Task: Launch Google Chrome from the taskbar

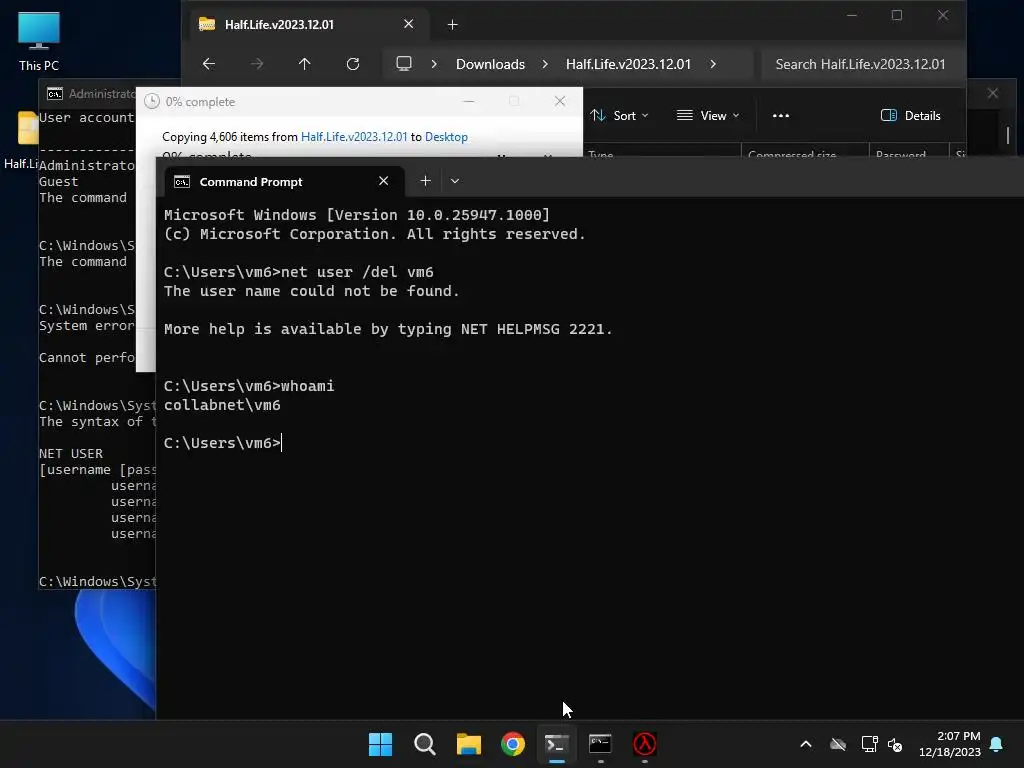Action: point(513,744)
